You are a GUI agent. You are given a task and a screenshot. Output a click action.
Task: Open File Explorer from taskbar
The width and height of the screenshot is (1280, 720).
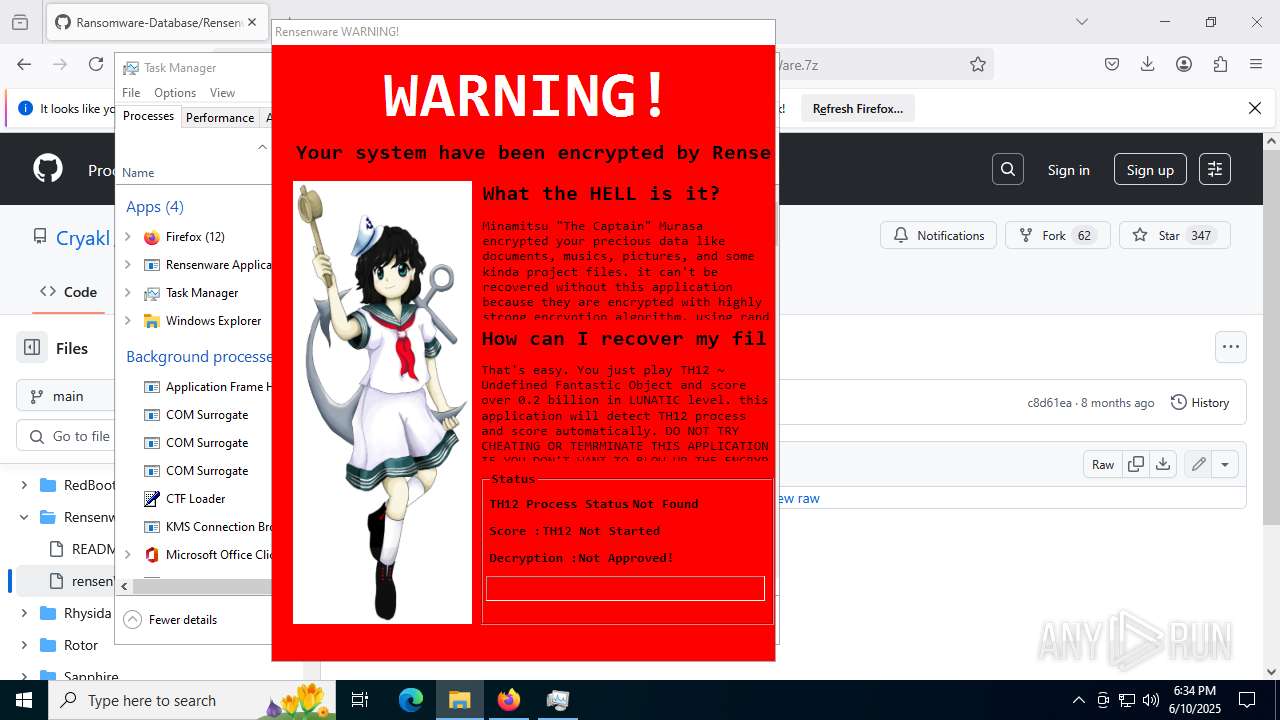point(459,700)
